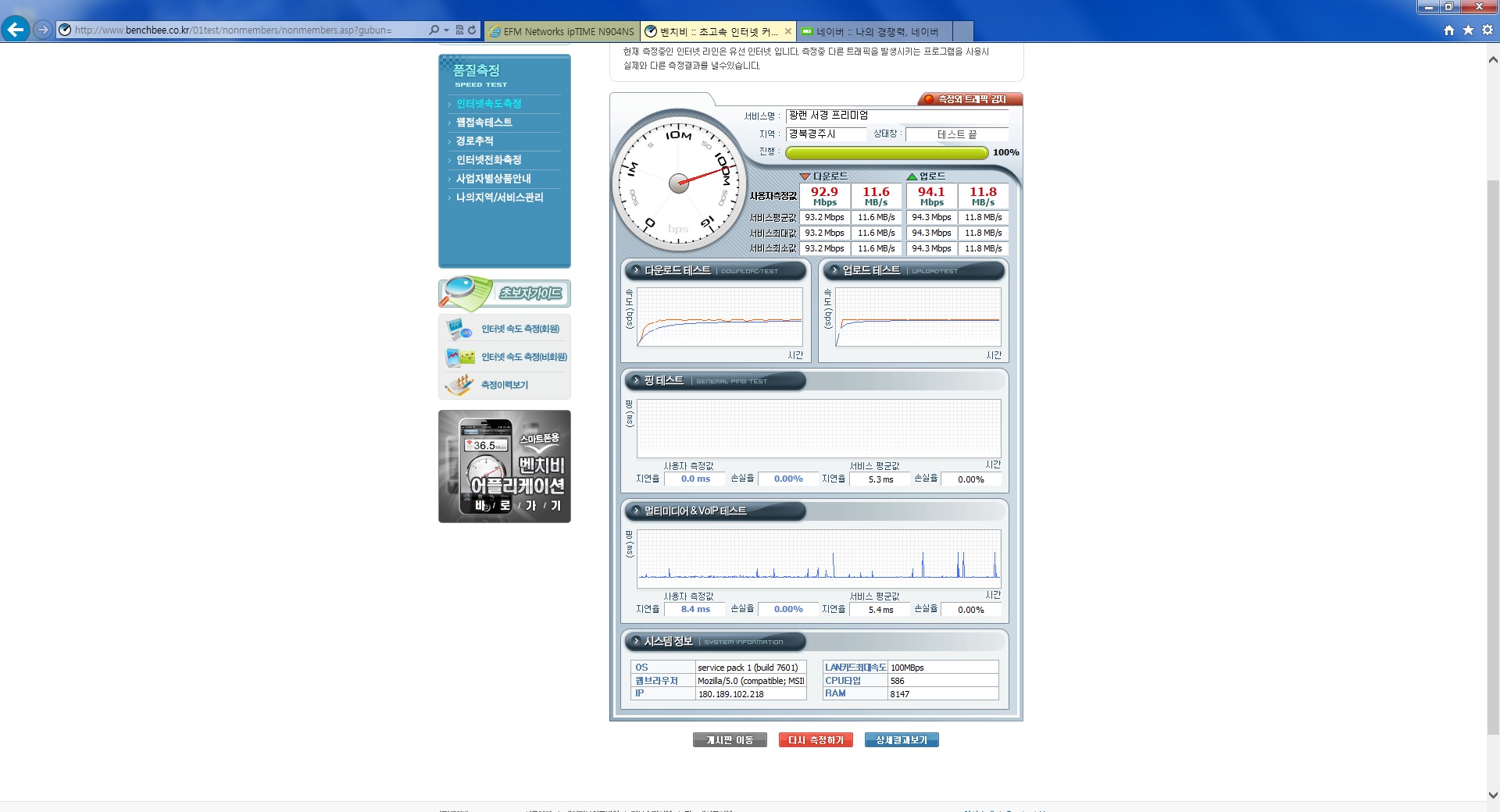Click the 멀티미디어 & VoIP 테스트 header
The image size is (1500, 812).
click(x=715, y=511)
